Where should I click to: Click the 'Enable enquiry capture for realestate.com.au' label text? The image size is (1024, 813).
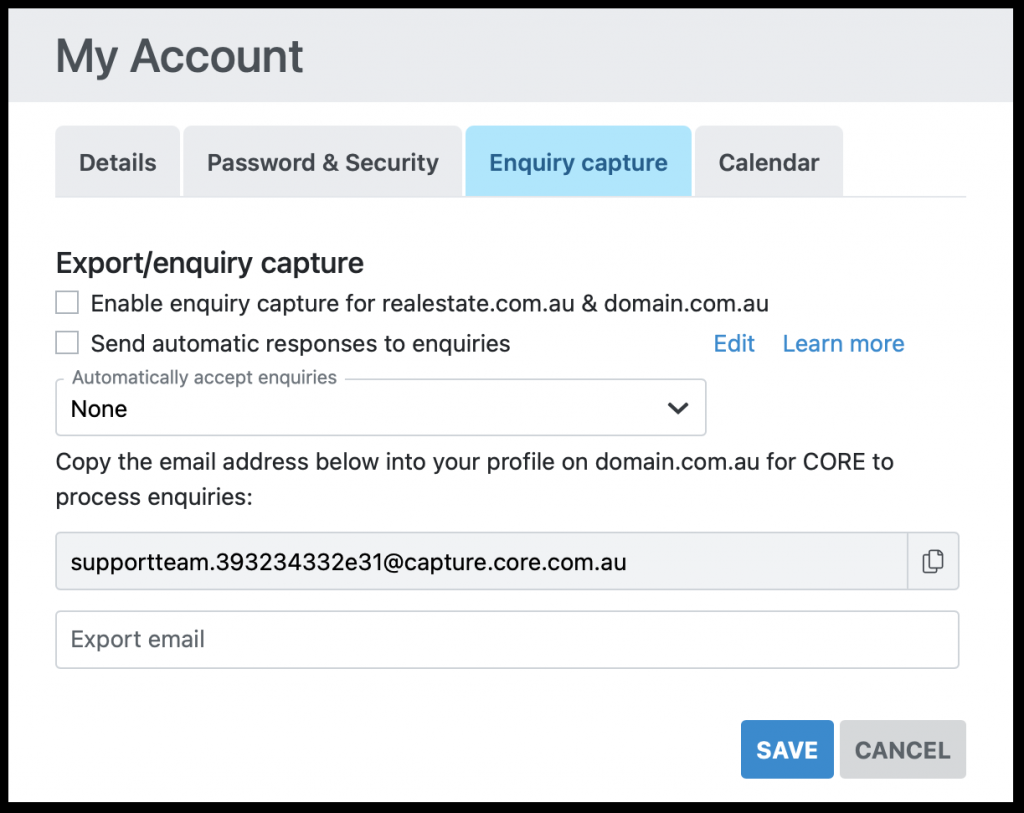pyautogui.click(x=429, y=304)
